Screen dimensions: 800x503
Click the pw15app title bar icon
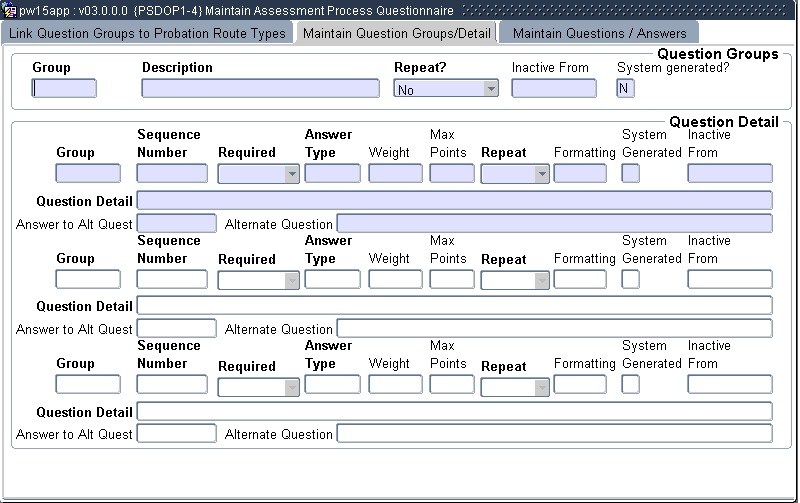coord(10,10)
